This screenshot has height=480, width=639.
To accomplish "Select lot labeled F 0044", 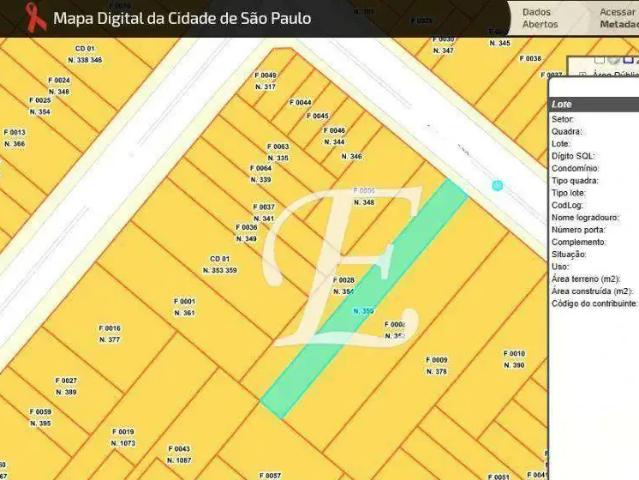I will 300,103.
